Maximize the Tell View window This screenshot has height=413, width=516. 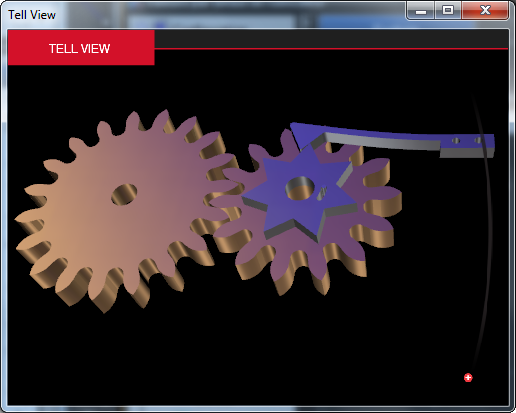[x=448, y=11]
